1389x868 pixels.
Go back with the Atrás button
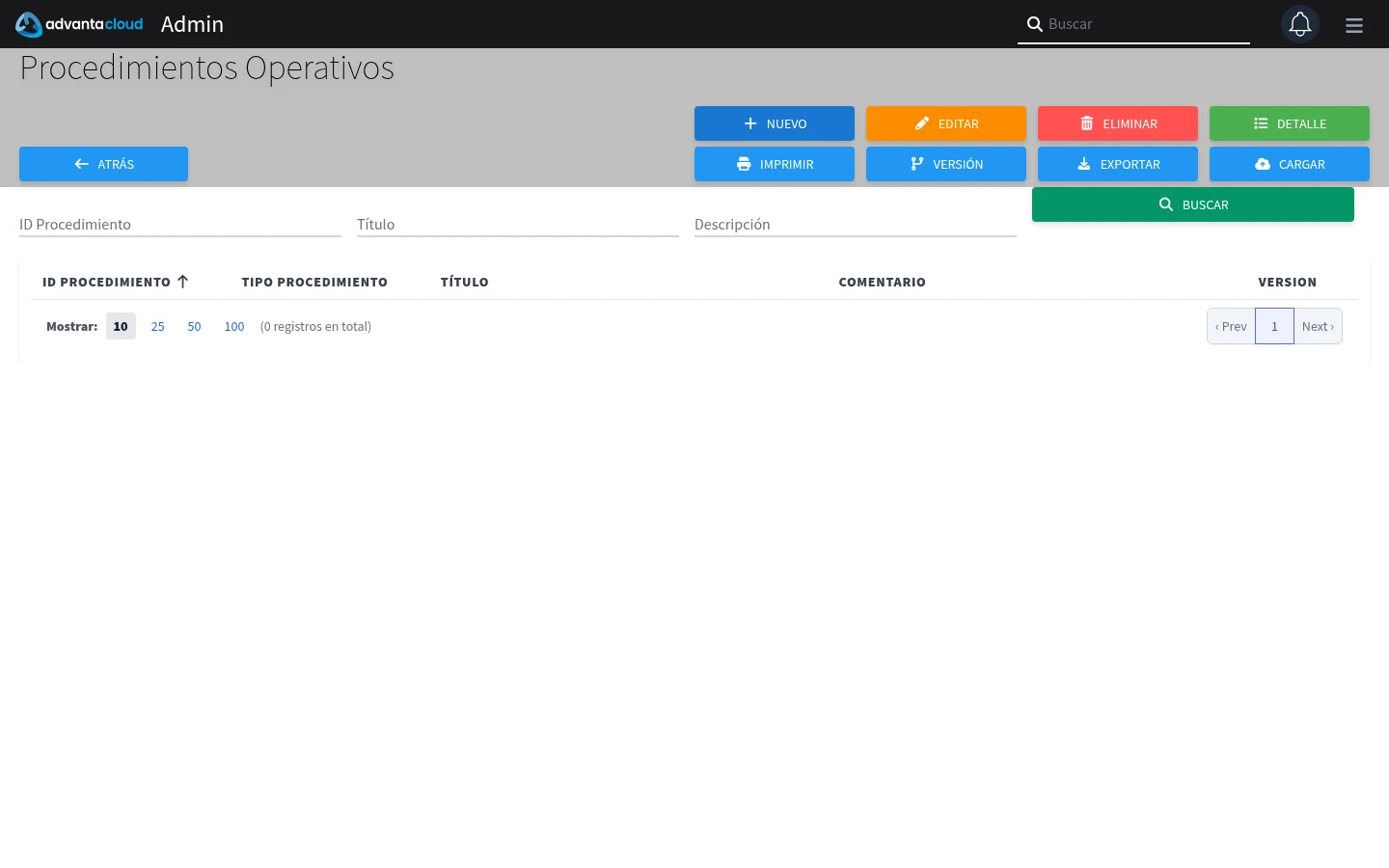click(x=103, y=164)
